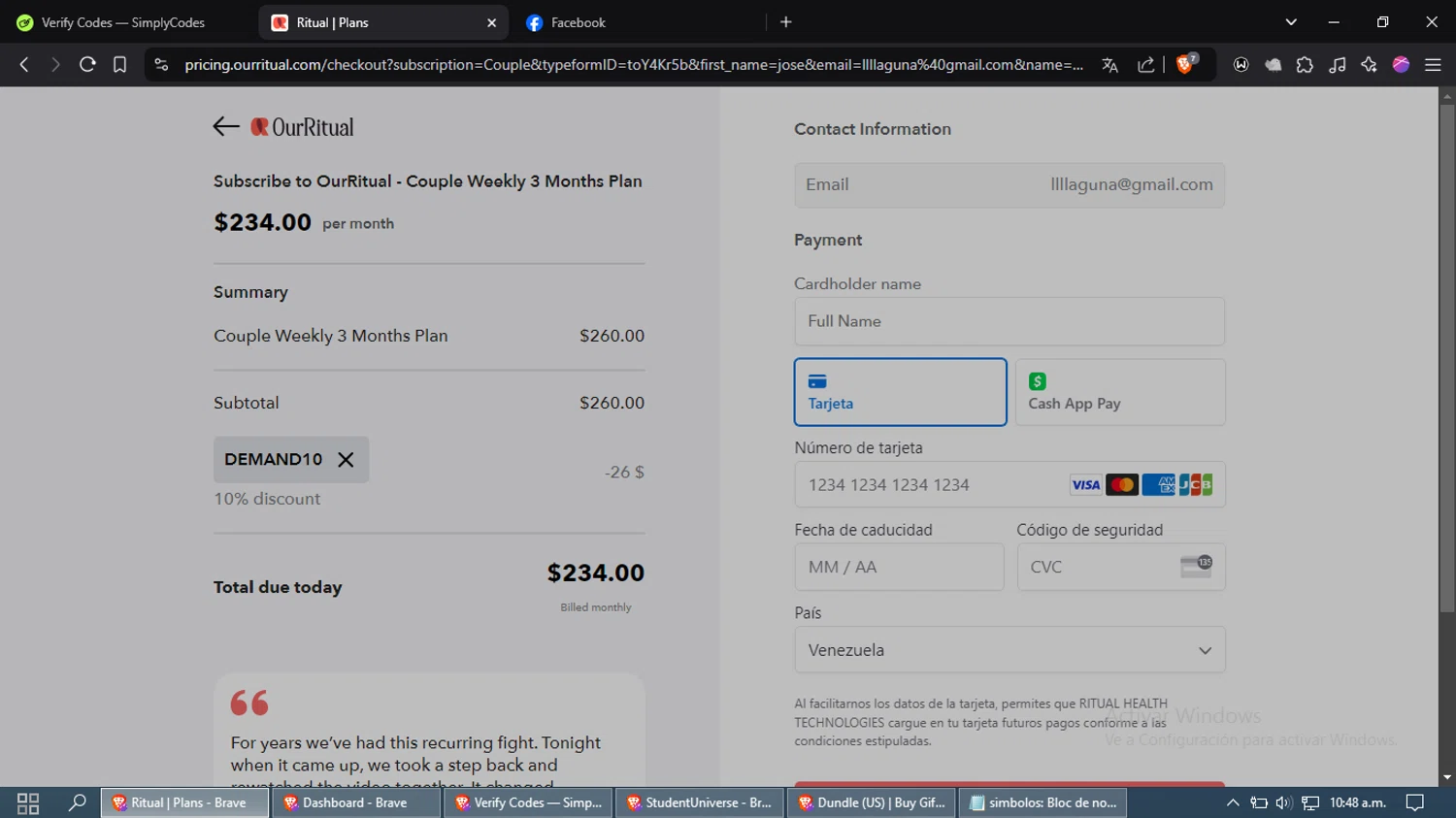Switch to Dundle (US) taskbar window
The height and width of the screenshot is (818, 1456).
coord(871,802)
